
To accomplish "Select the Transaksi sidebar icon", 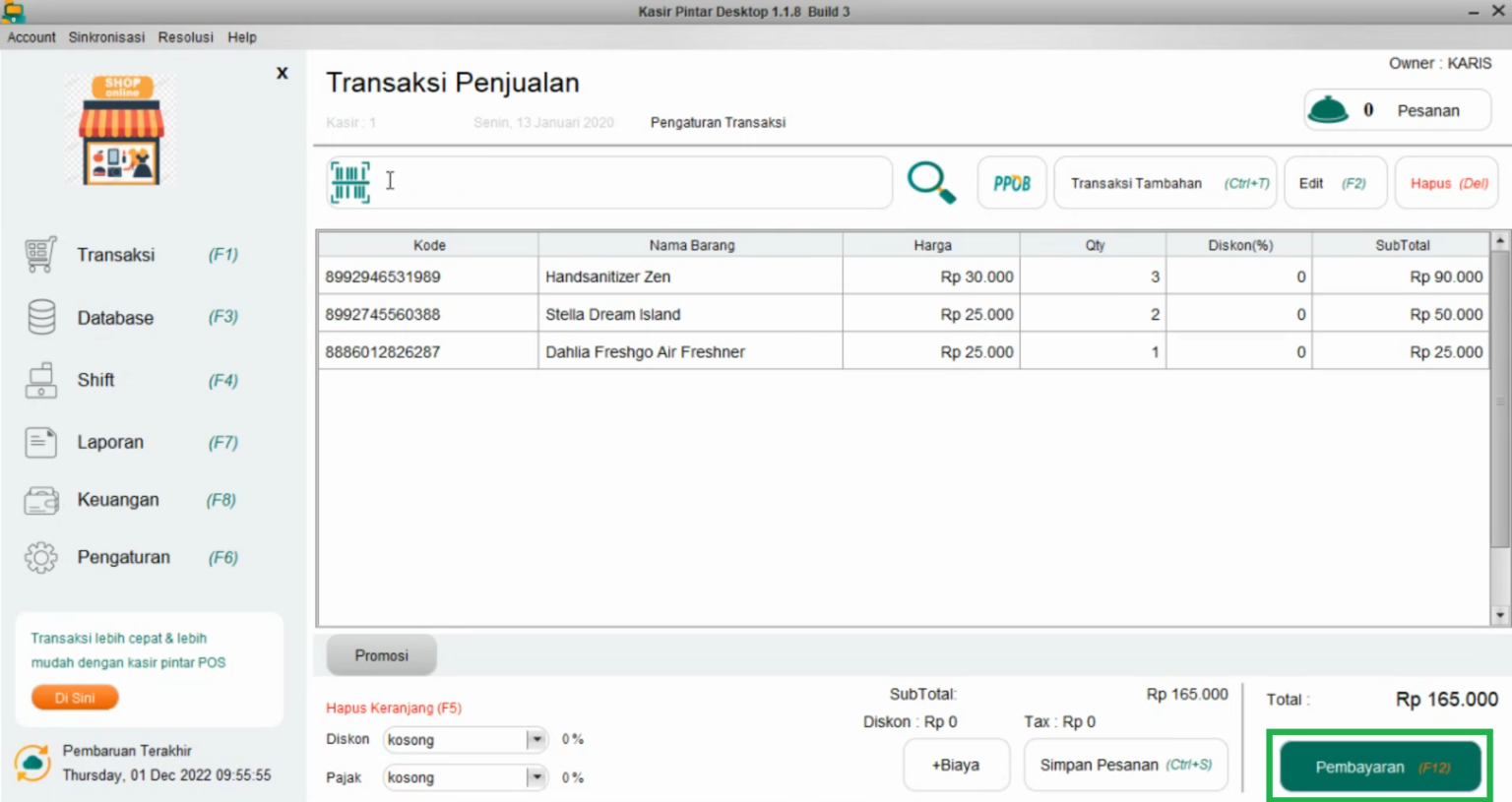I will coord(40,254).
